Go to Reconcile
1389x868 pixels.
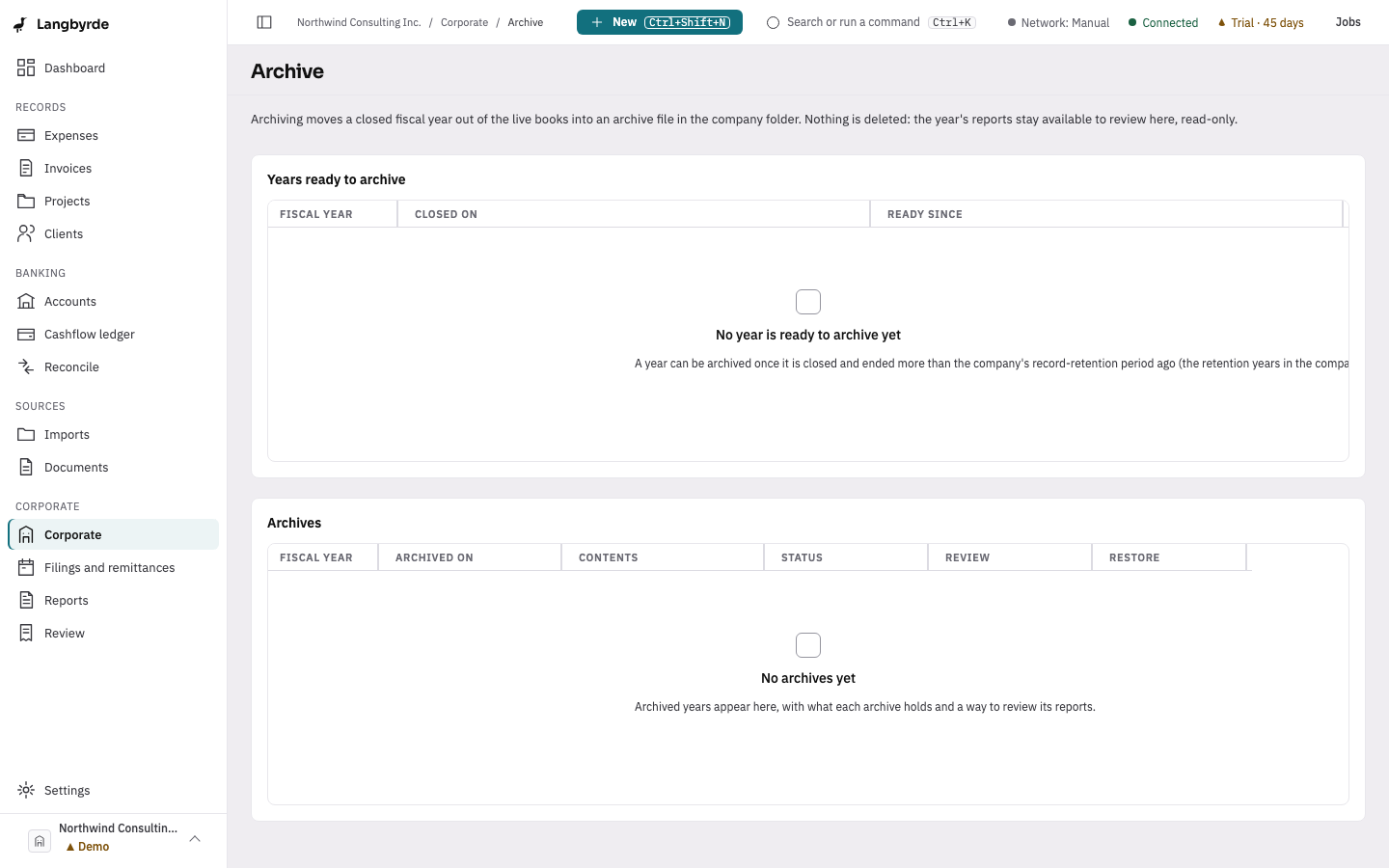pos(113,366)
